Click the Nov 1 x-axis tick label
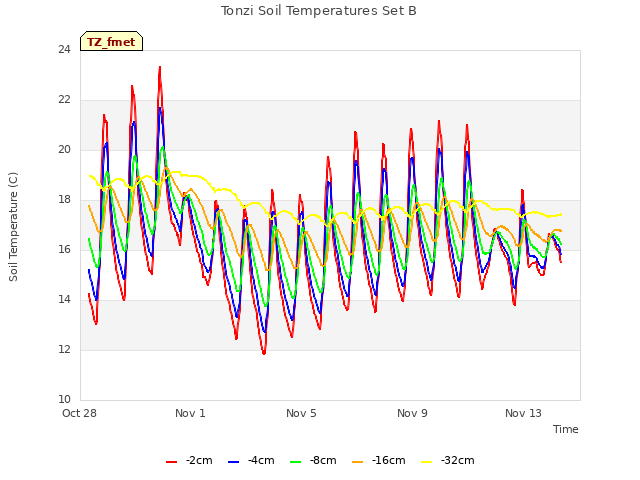The width and height of the screenshot is (640, 480). (190, 413)
